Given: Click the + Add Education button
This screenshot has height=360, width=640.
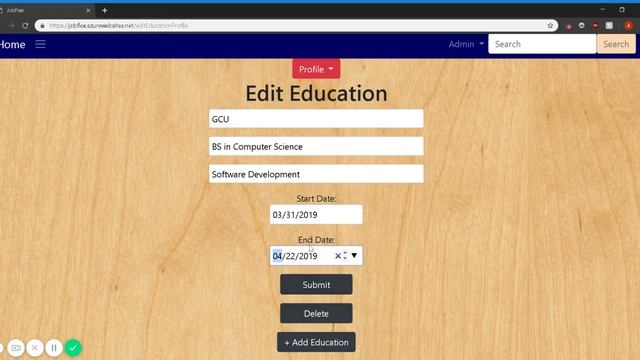Looking at the screenshot, I should point(316,342).
